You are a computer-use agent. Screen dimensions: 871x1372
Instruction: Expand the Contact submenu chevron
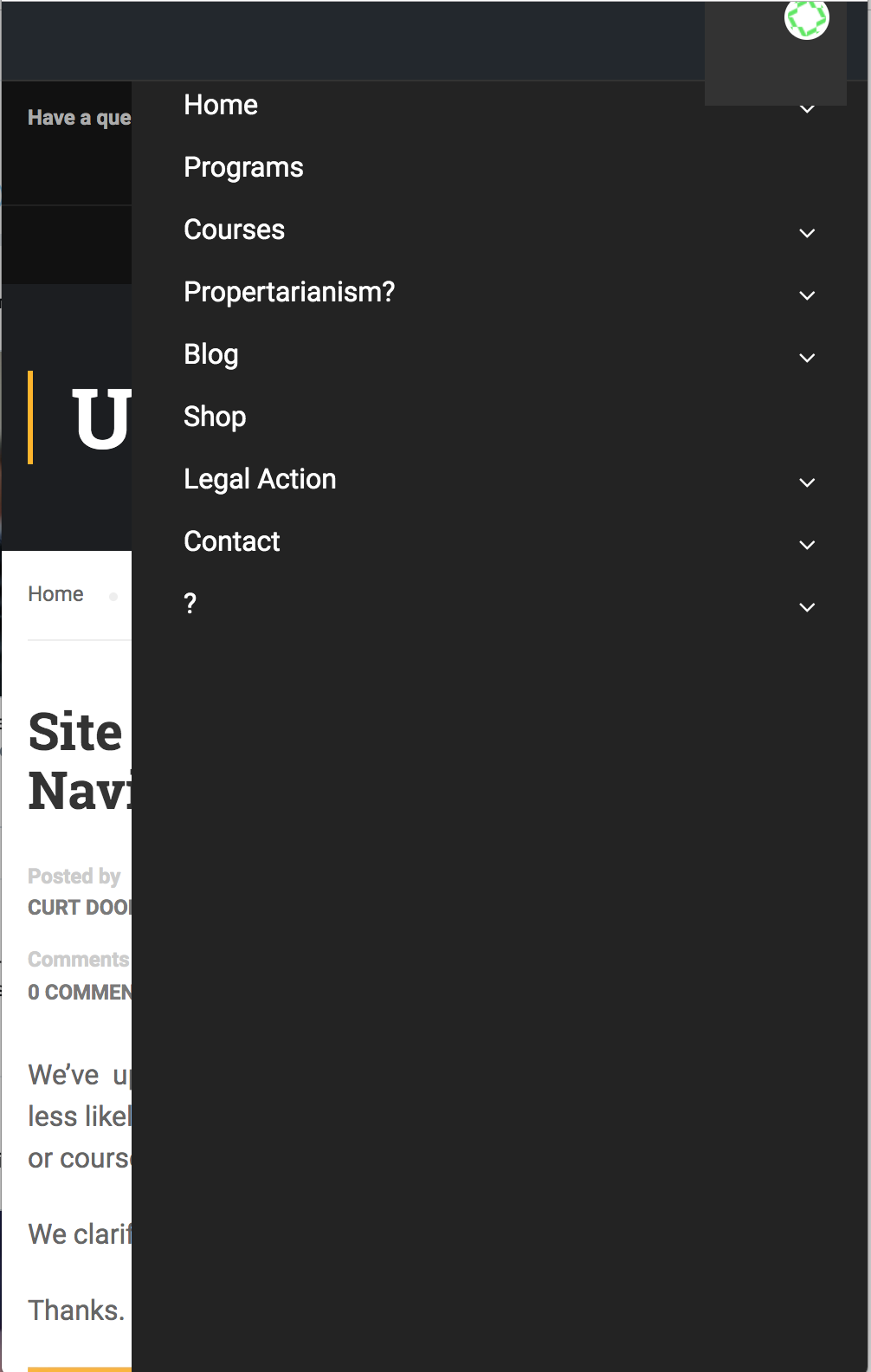(807, 545)
